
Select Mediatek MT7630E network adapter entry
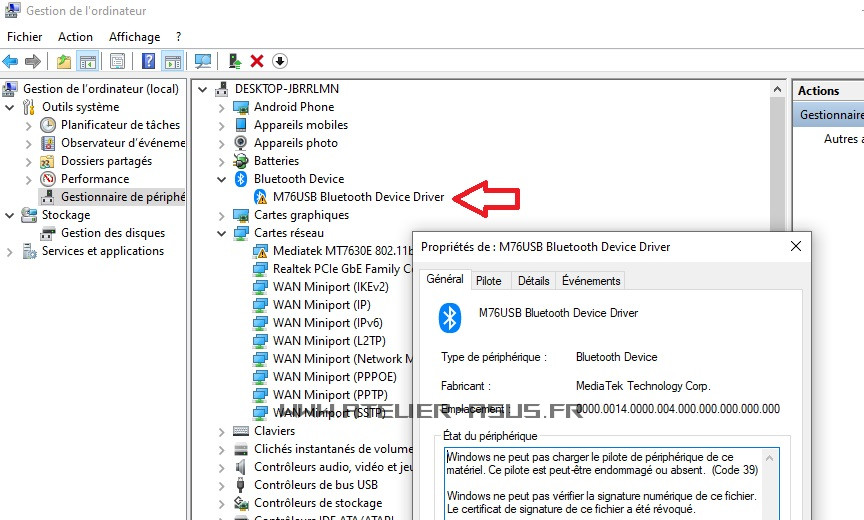[342, 251]
